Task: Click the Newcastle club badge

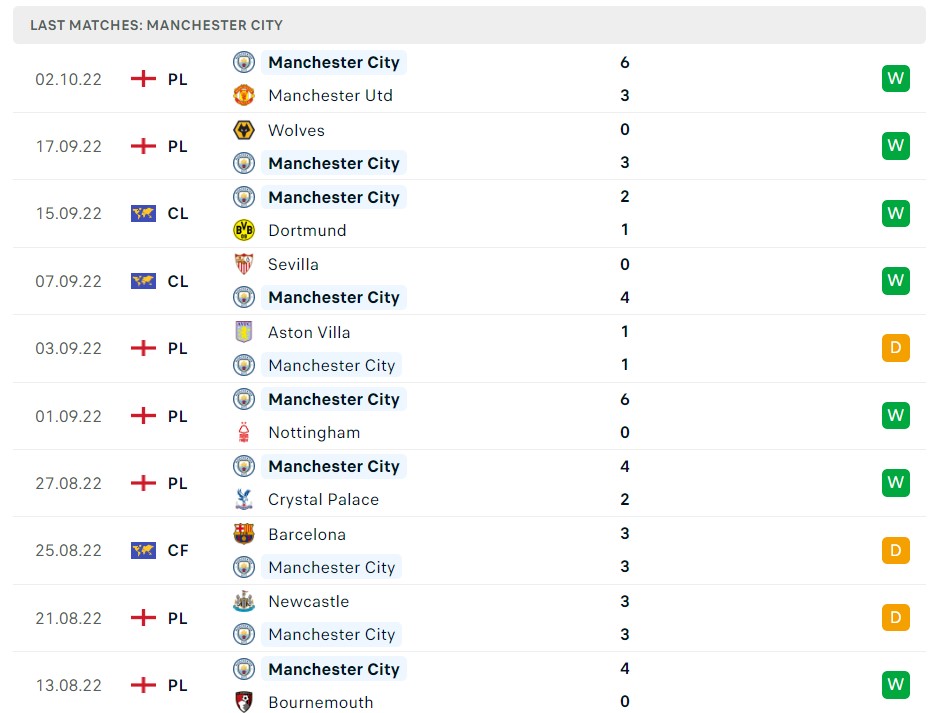Action: click(x=243, y=601)
